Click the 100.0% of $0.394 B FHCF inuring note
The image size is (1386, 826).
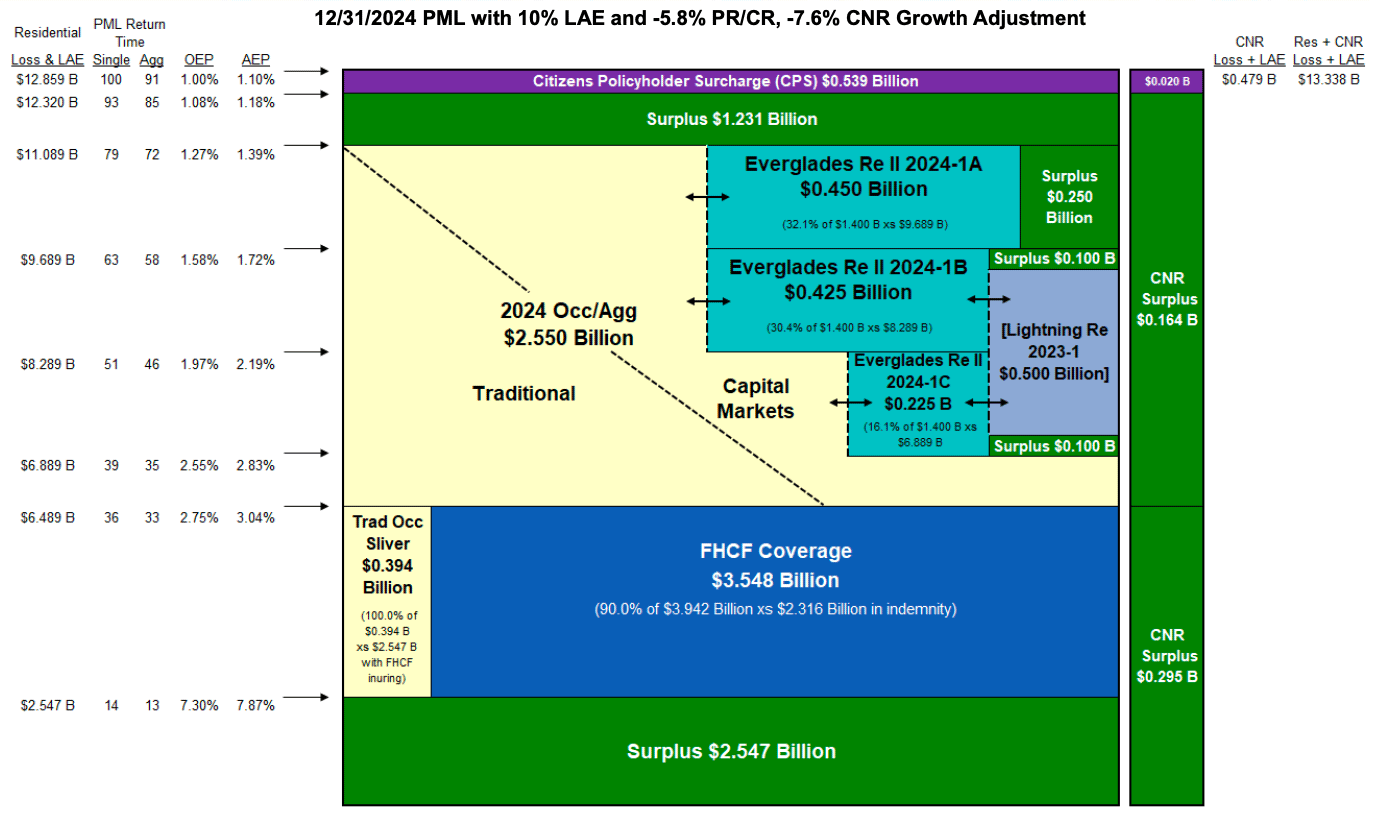[388, 647]
